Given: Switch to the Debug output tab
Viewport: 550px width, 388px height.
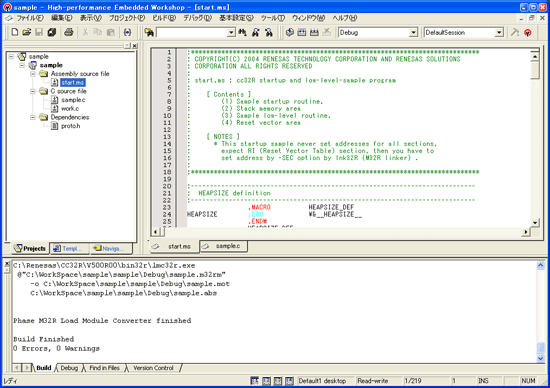Looking at the screenshot, I should 69,368.
